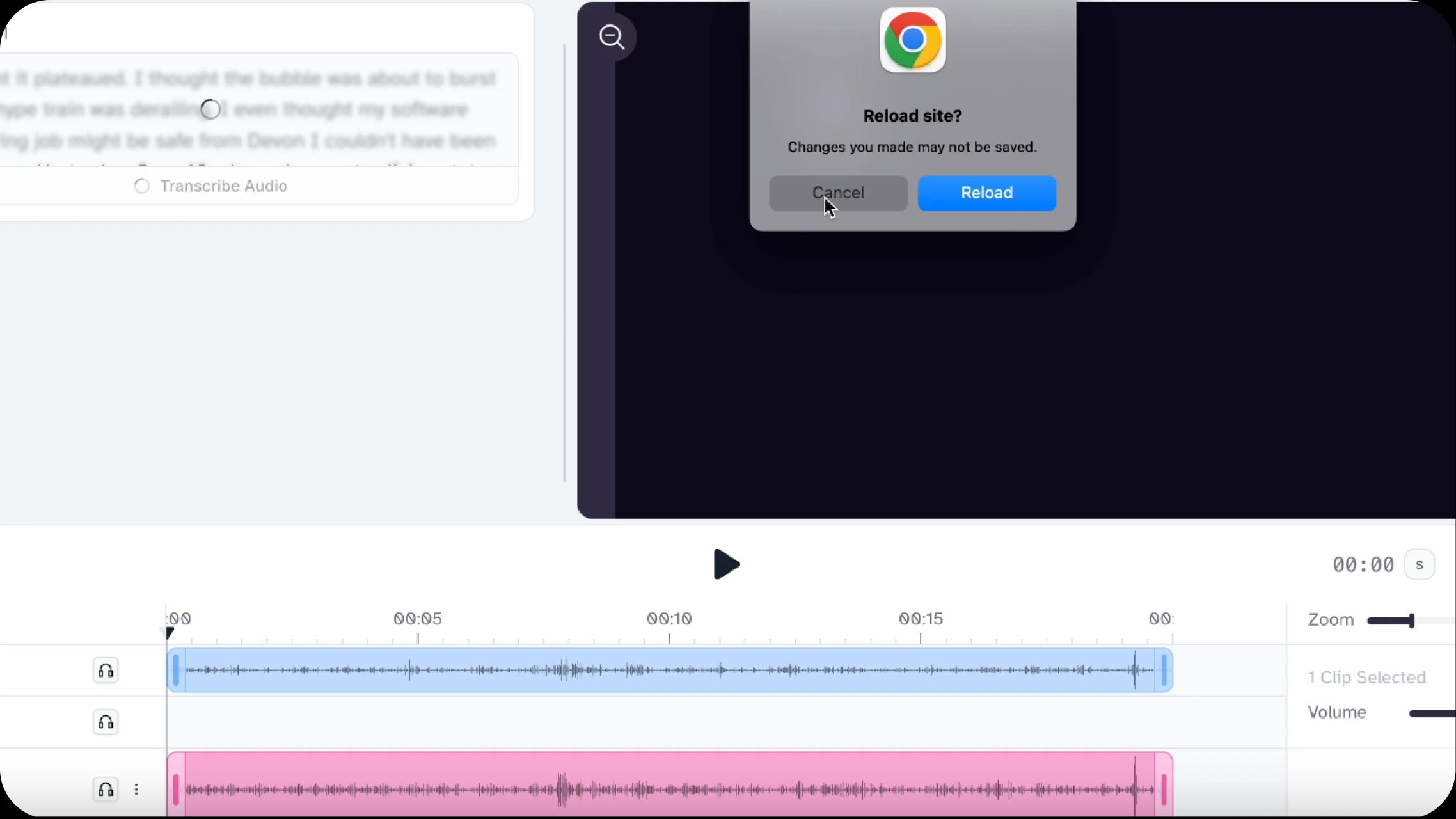This screenshot has width=1456, height=819.
Task: Open three-dot options for pink track
Action: pos(136,790)
